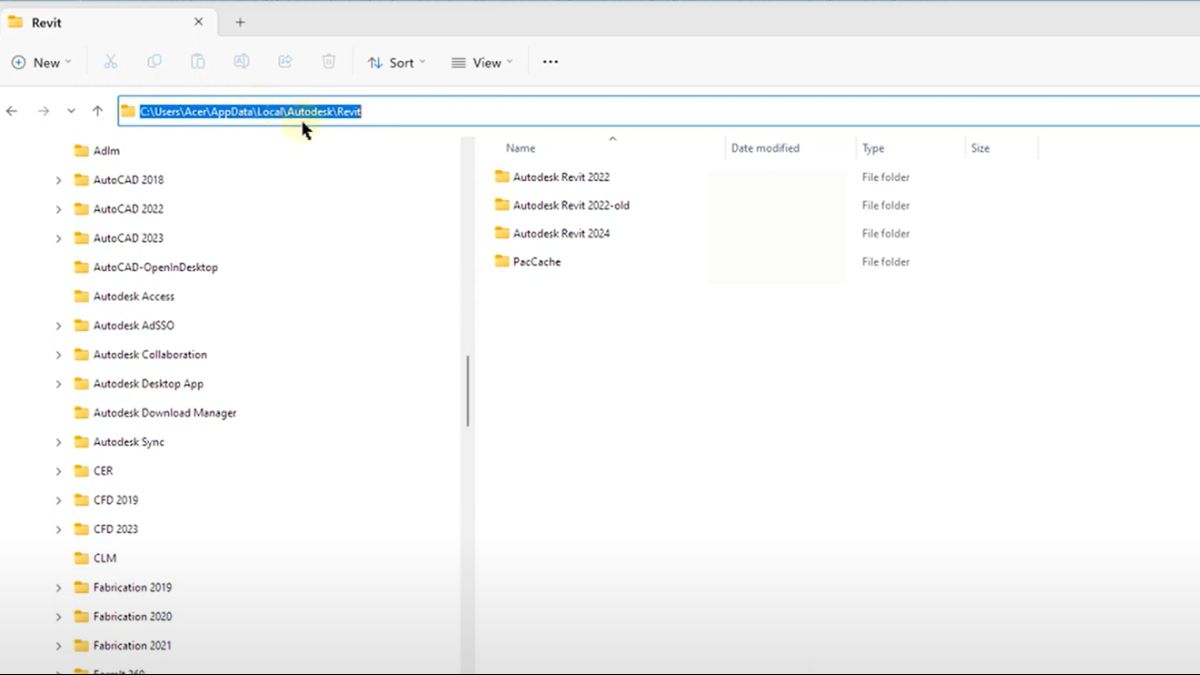Select AutoCAD-OpenInDesktop in navigation tree
Screen dimensions: 1200x675
tap(155, 267)
